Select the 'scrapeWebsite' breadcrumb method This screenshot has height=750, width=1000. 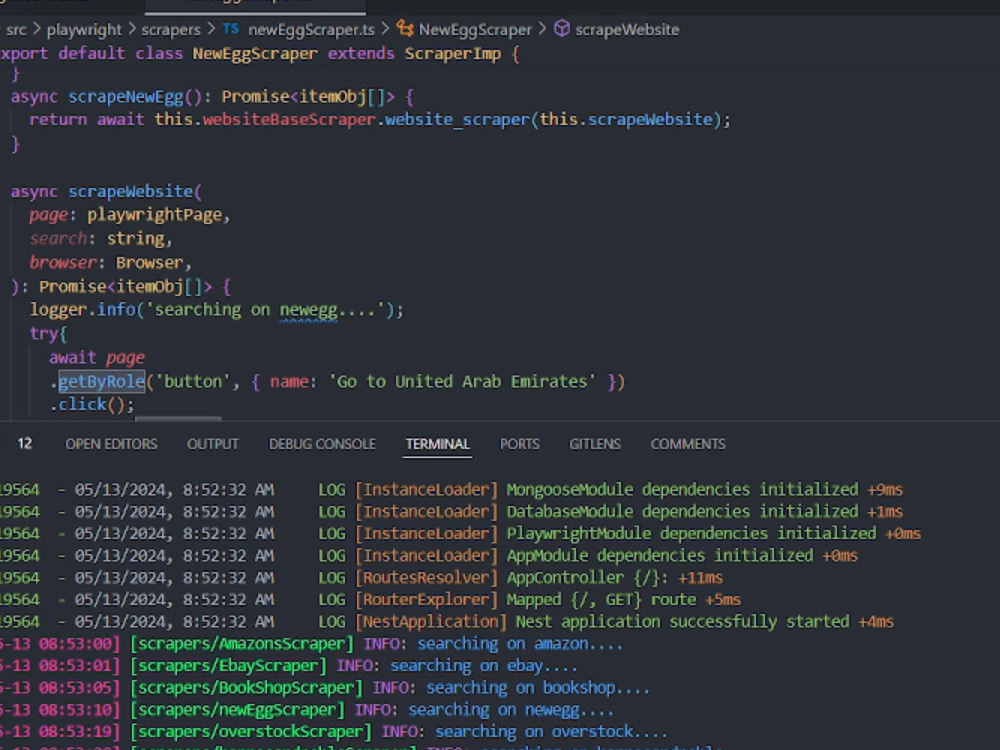pyautogui.click(x=627, y=29)
